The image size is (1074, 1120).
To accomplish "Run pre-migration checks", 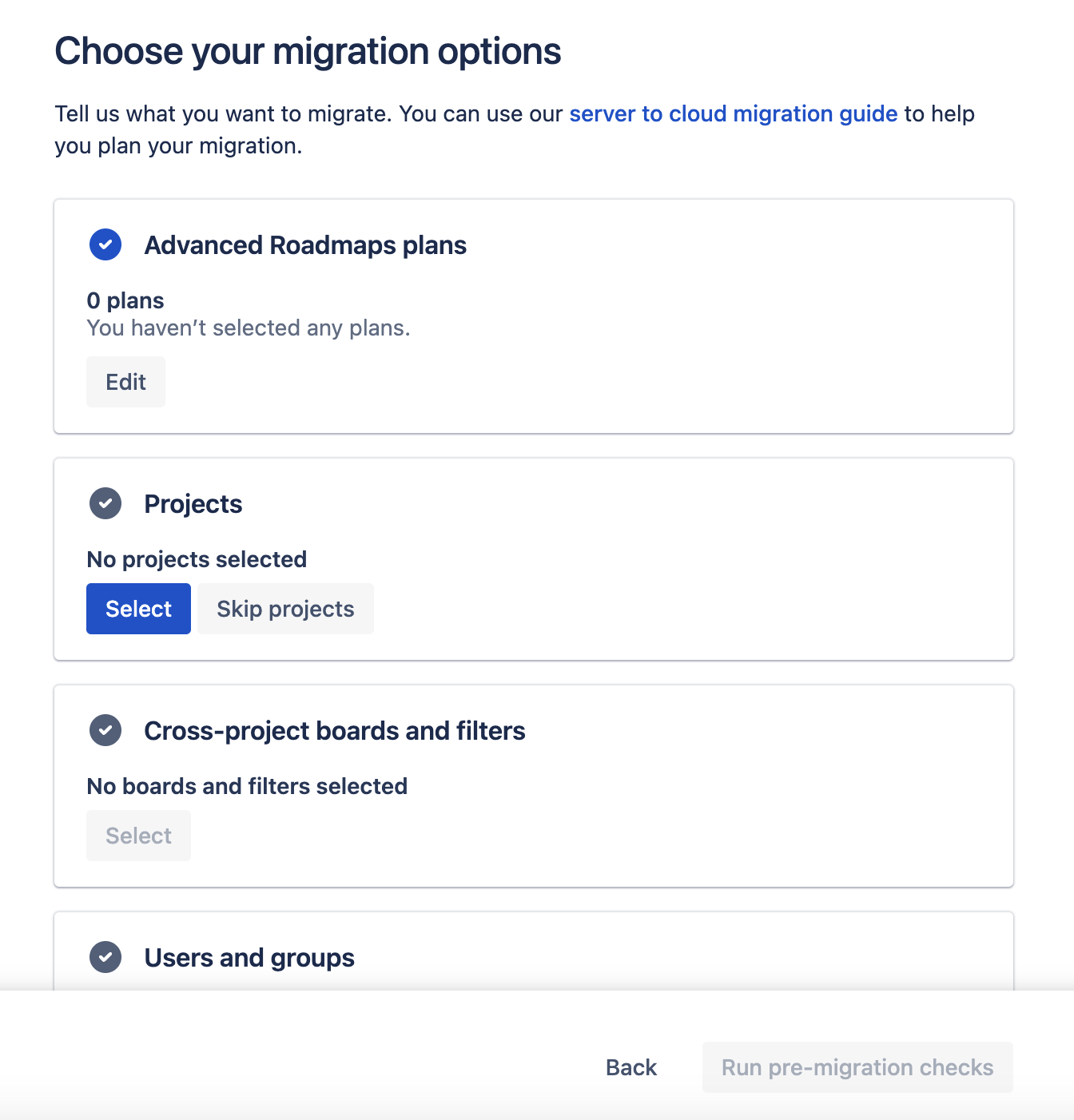I will pyautogui.click(x=857, y=1067).
